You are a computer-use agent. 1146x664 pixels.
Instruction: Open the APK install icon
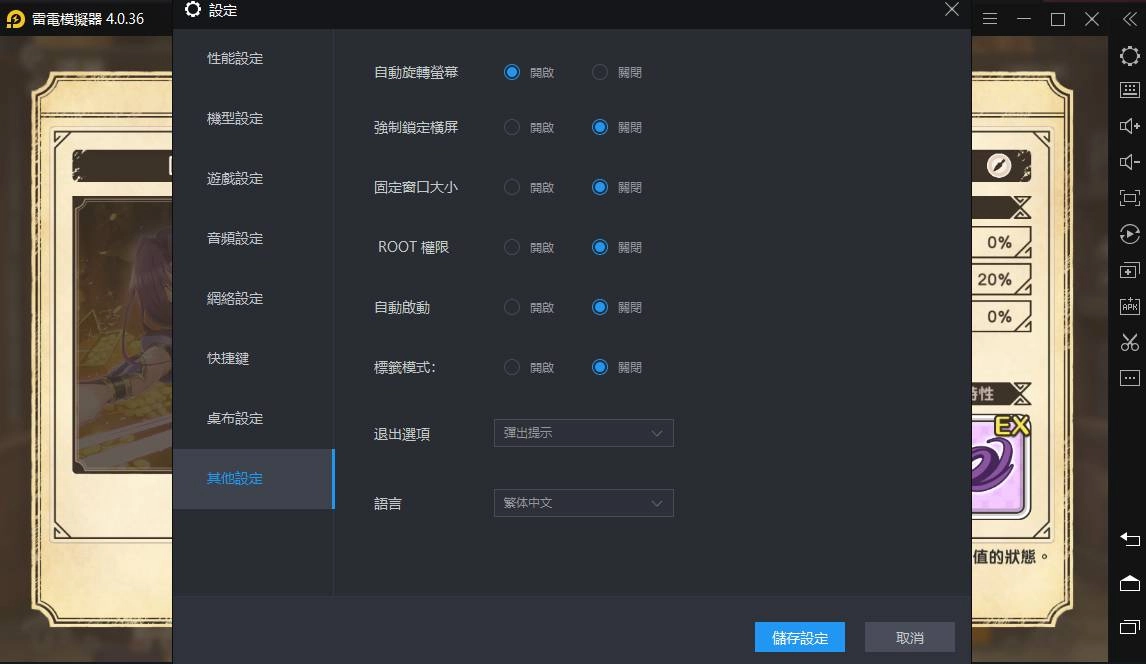[x=1129, y=306]
